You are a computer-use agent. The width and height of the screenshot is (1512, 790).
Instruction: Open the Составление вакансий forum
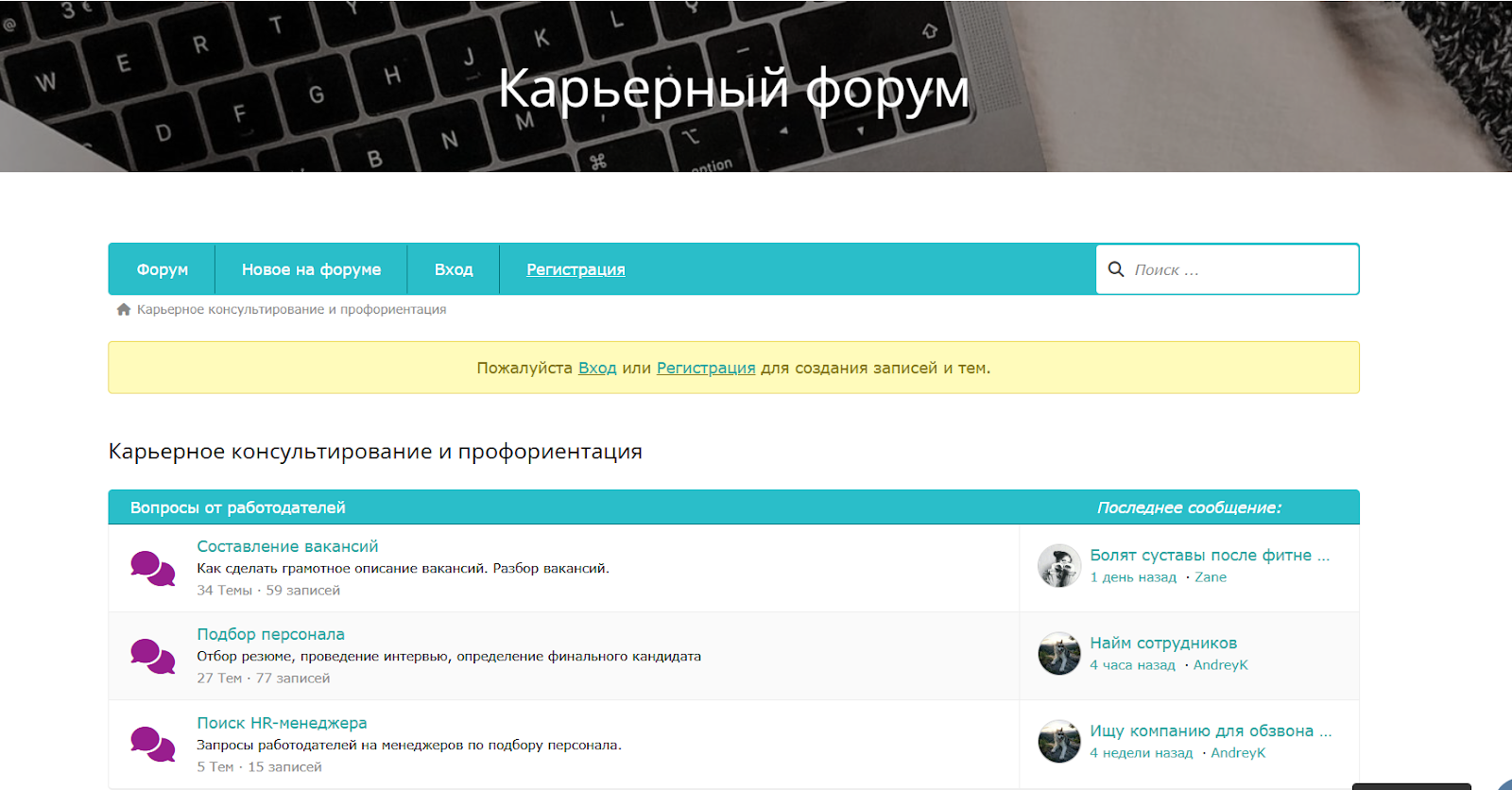[287, 546]
